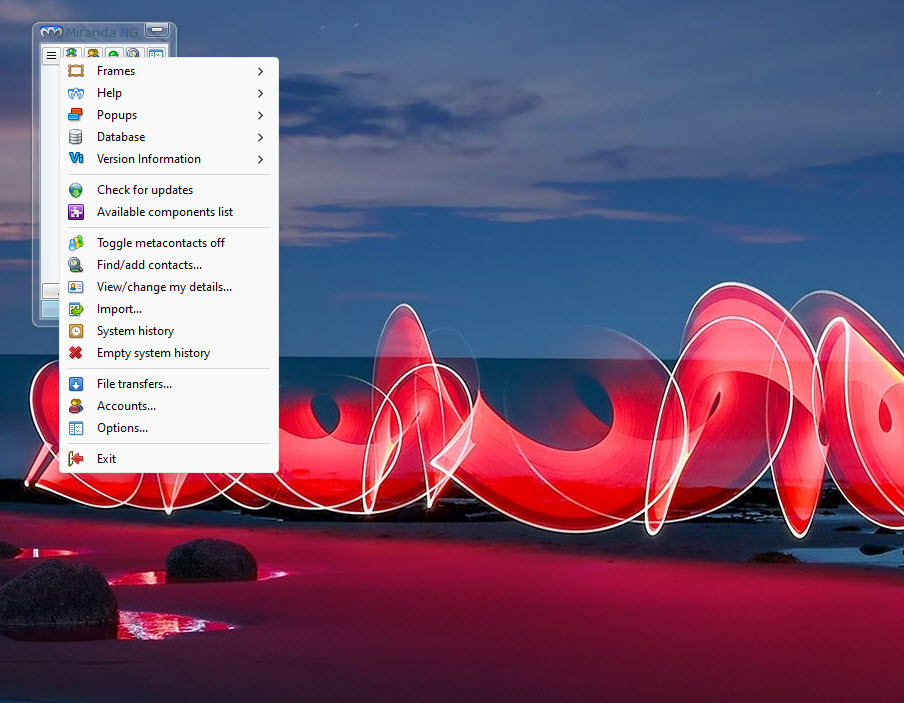This screenshot has width=904, height=703.
Task: Choose Check for updates menu entry
Action: pyautogui.click(x=169, y=190)
